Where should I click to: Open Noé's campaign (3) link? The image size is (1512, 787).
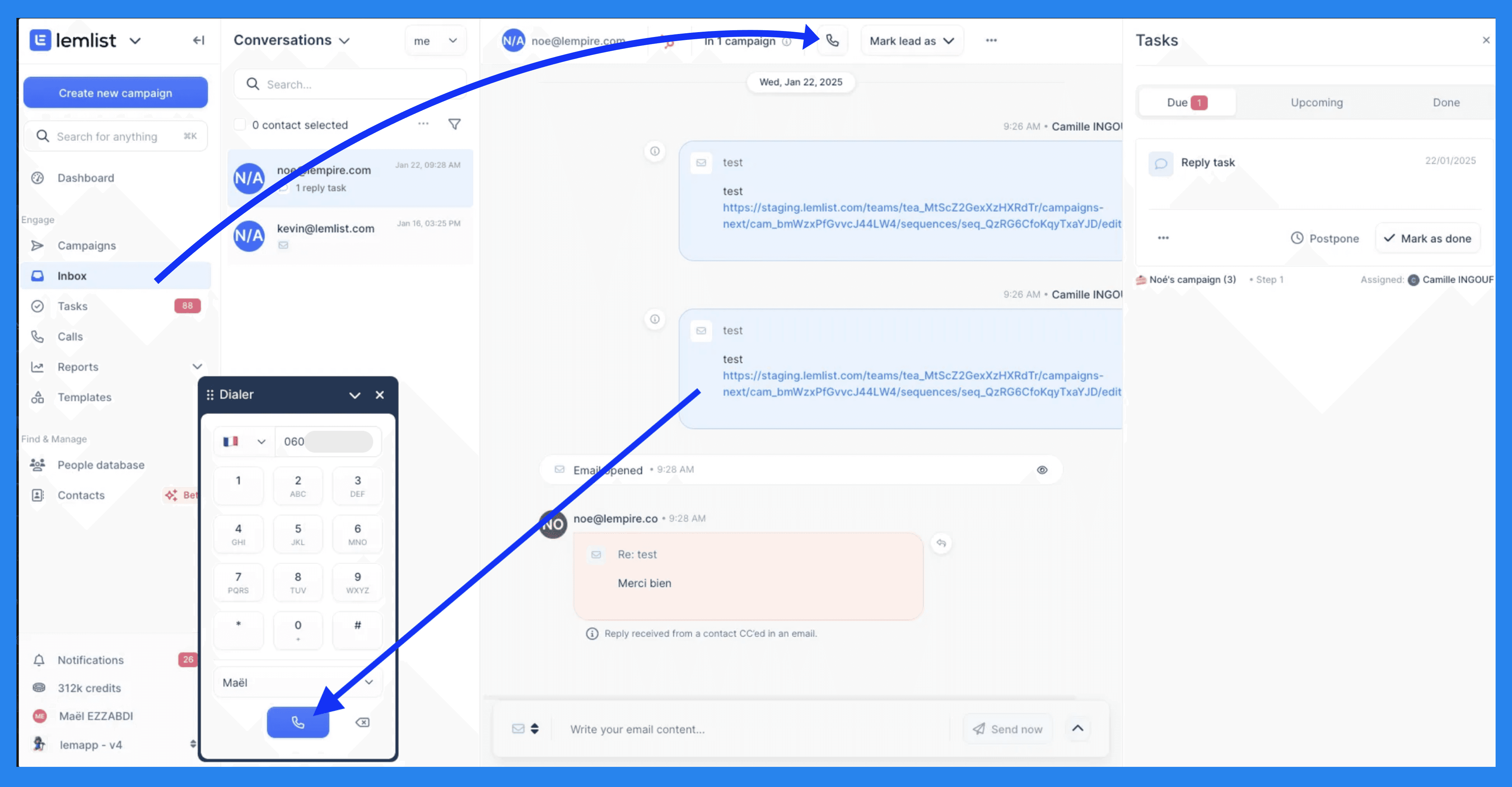point(1192,279)
